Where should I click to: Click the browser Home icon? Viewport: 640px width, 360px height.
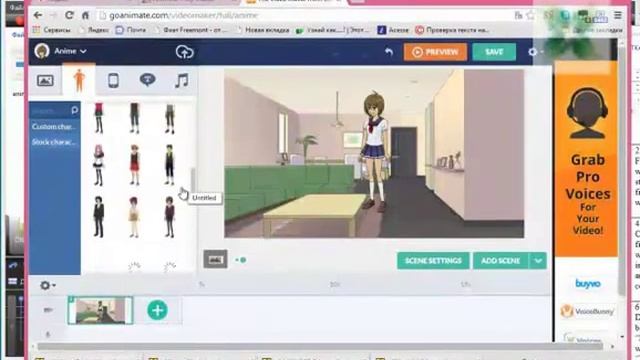85,16
